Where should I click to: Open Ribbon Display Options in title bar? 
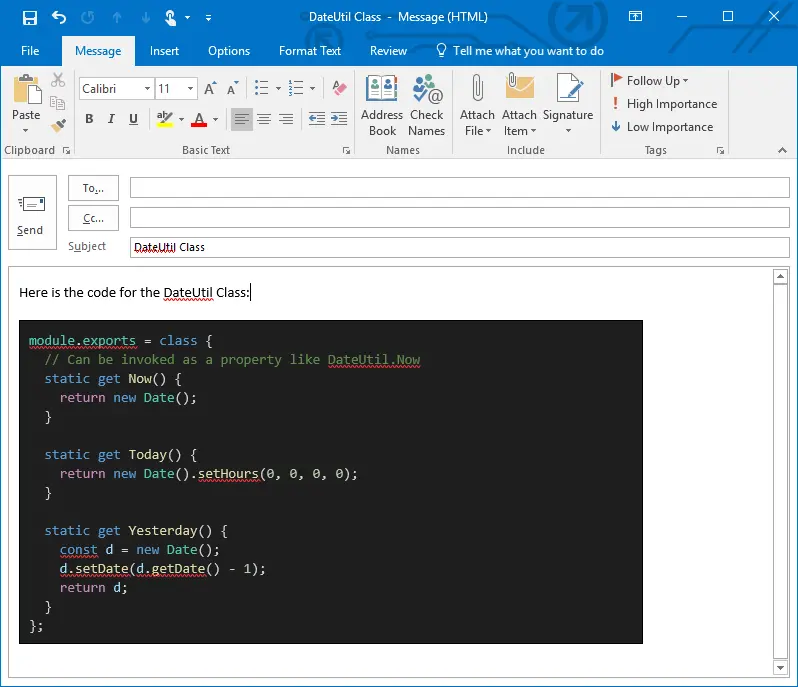[x=635, y=17]
